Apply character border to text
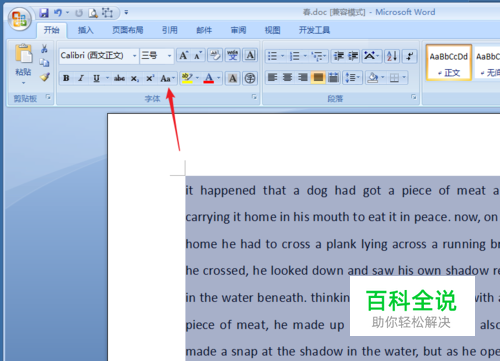The height and width of the screenshot is (361, 500). (x=250, y=55)
